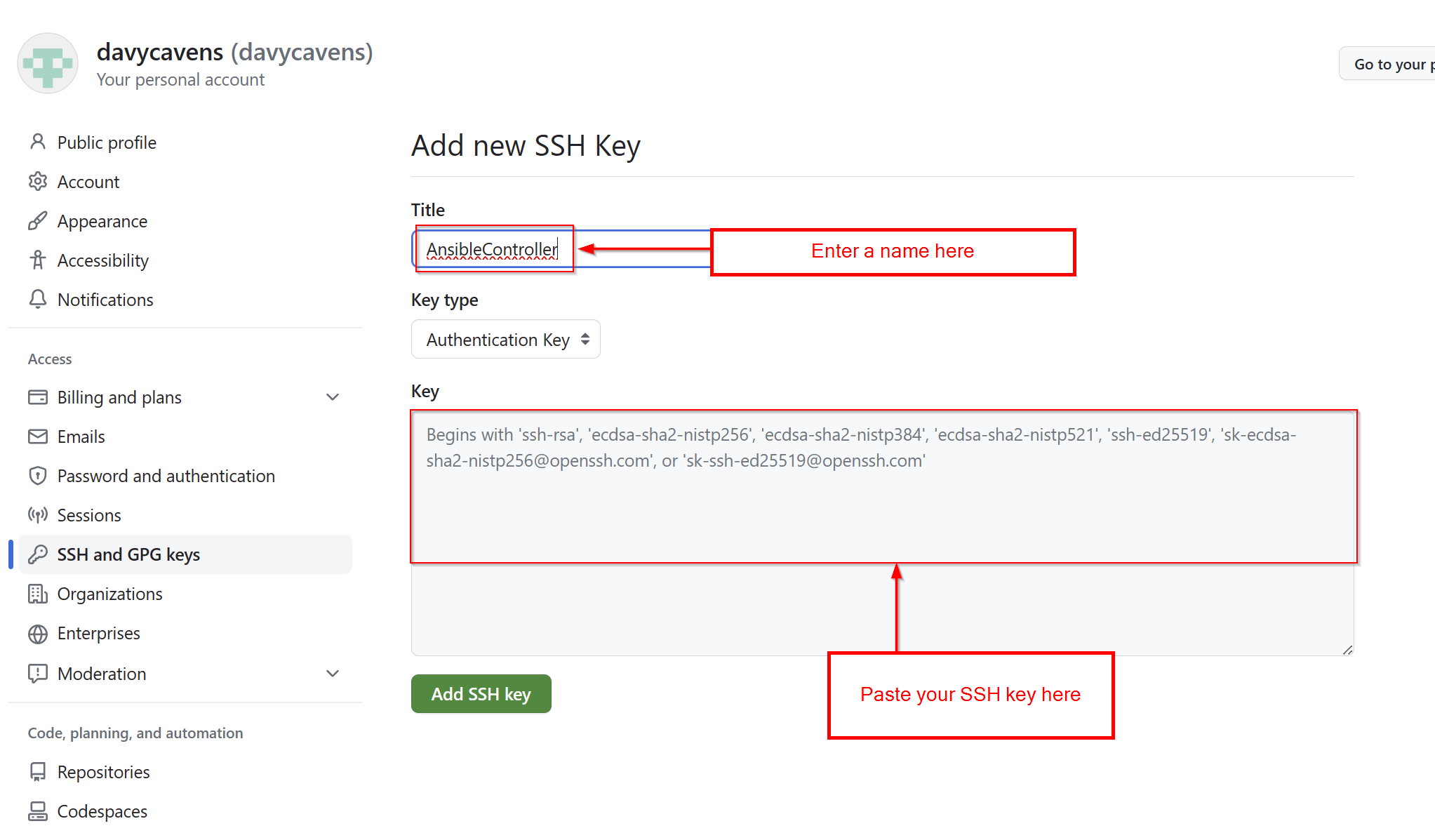Click the Accessibility figure icon
This screenshot has height=840, width=1435.
(x=38, y=260)
